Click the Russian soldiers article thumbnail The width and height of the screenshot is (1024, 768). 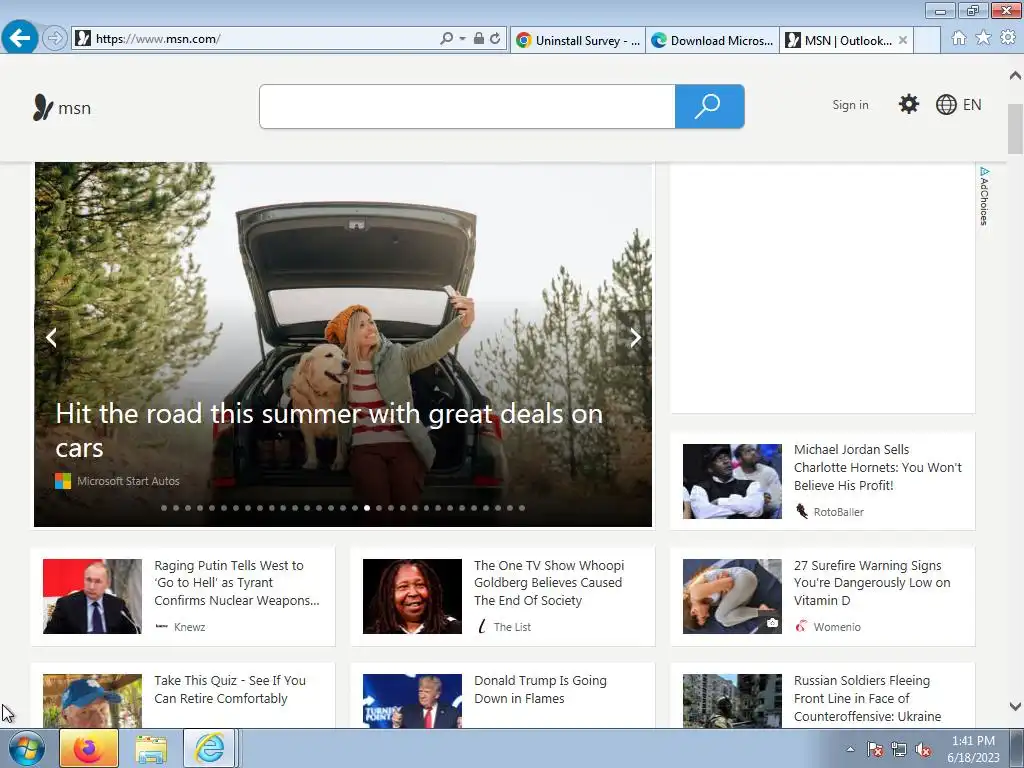(x=732, y=701)
